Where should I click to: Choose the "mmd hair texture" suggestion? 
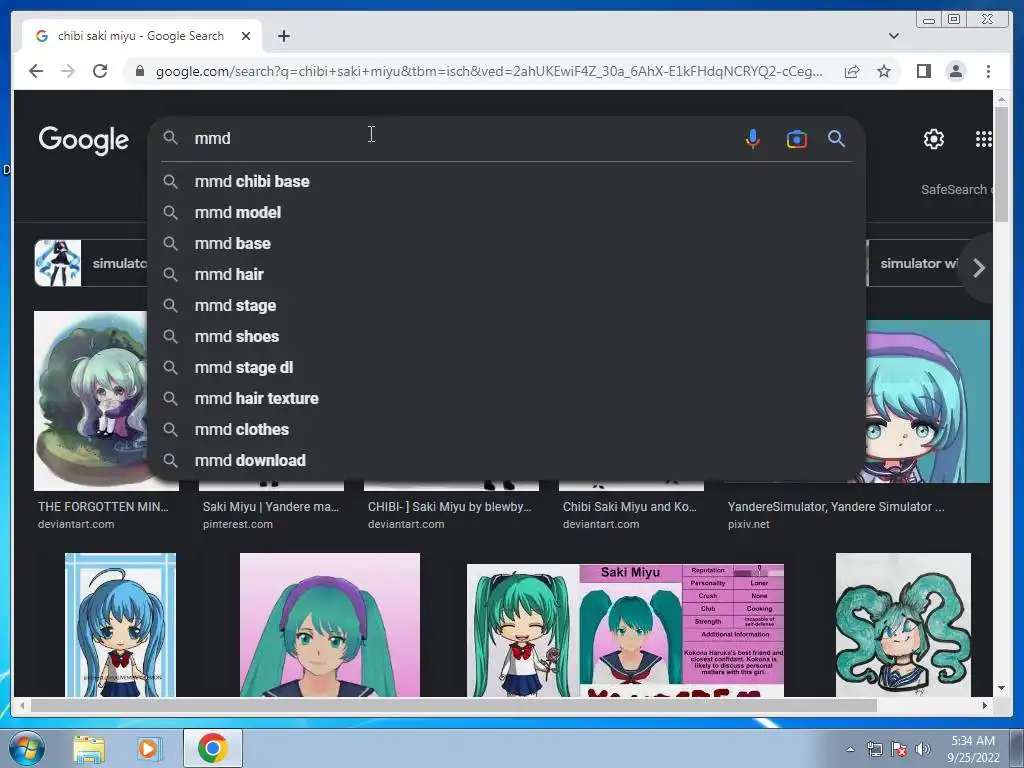(x=506, y=398)
